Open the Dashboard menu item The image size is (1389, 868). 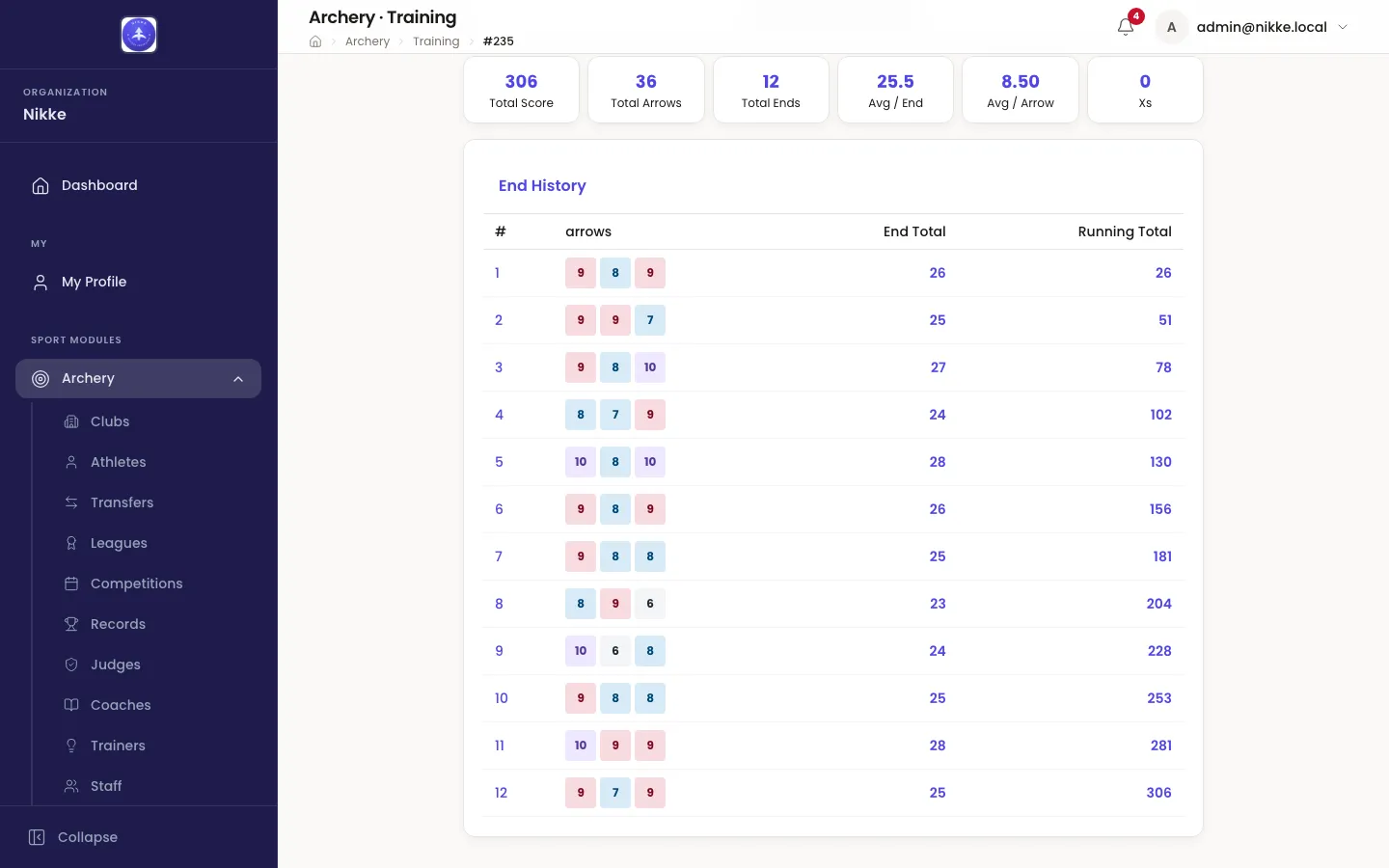pyautogui.click(x=139, y=185)
